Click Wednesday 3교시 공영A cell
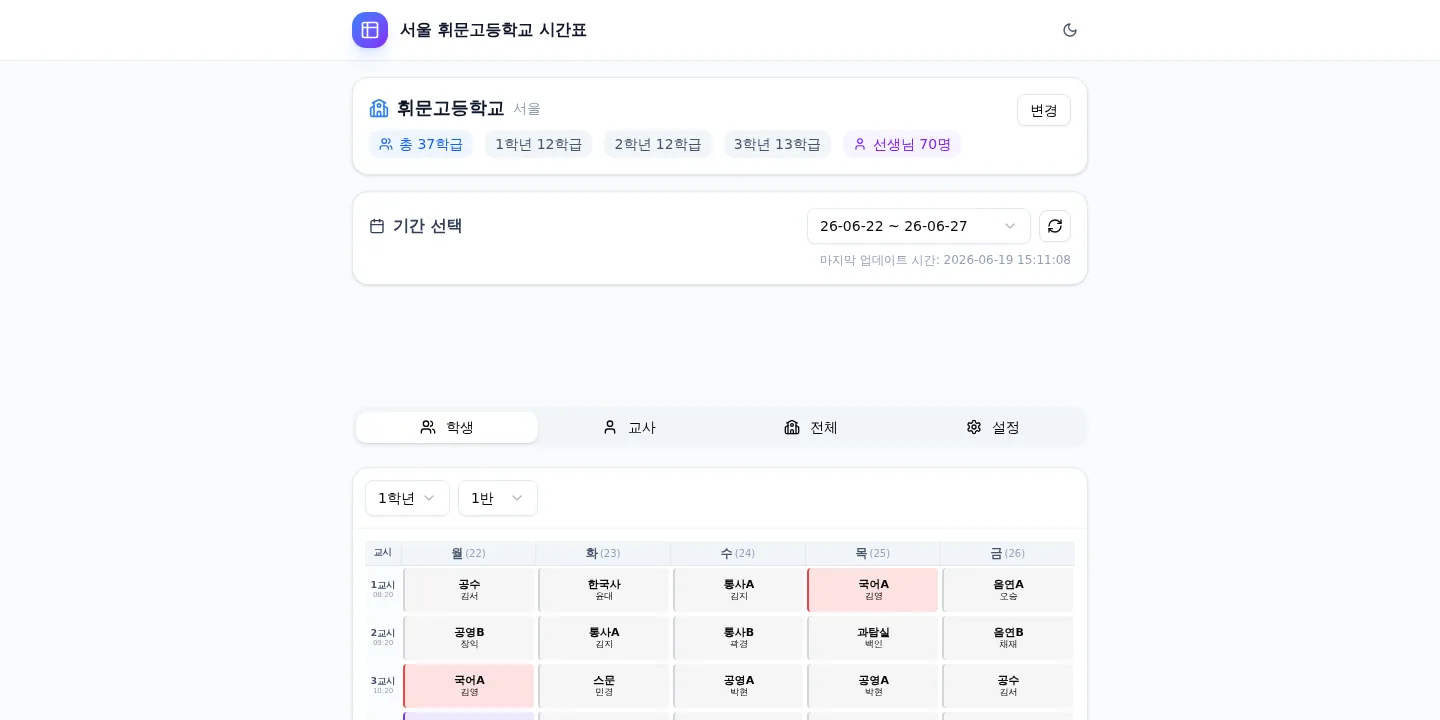 tap(739, 686)
